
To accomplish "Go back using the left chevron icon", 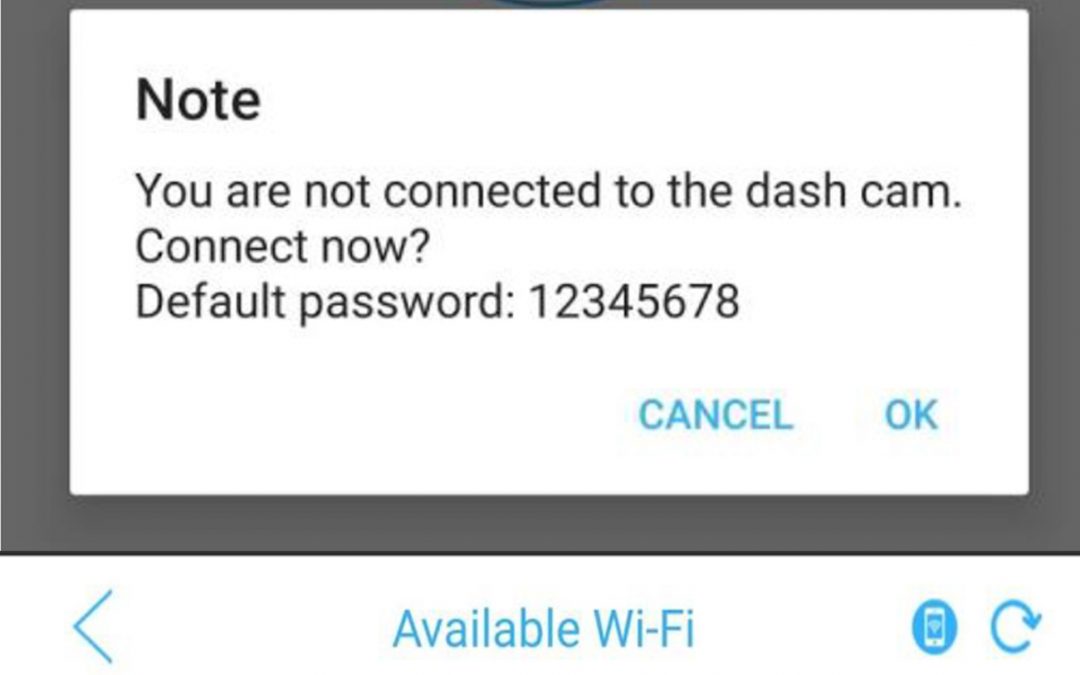I will [93, 626].
